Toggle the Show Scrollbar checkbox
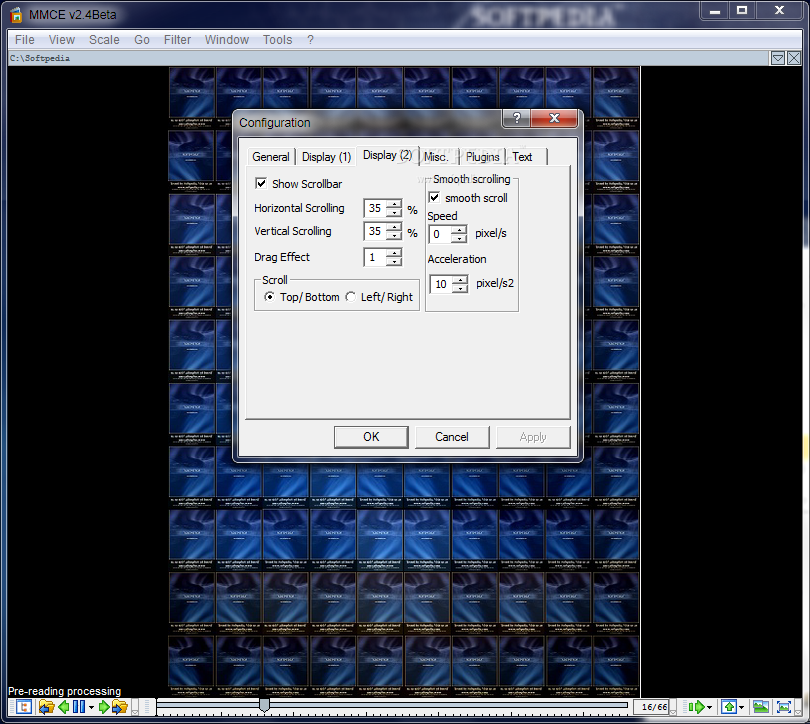 [x=261, y=183]
